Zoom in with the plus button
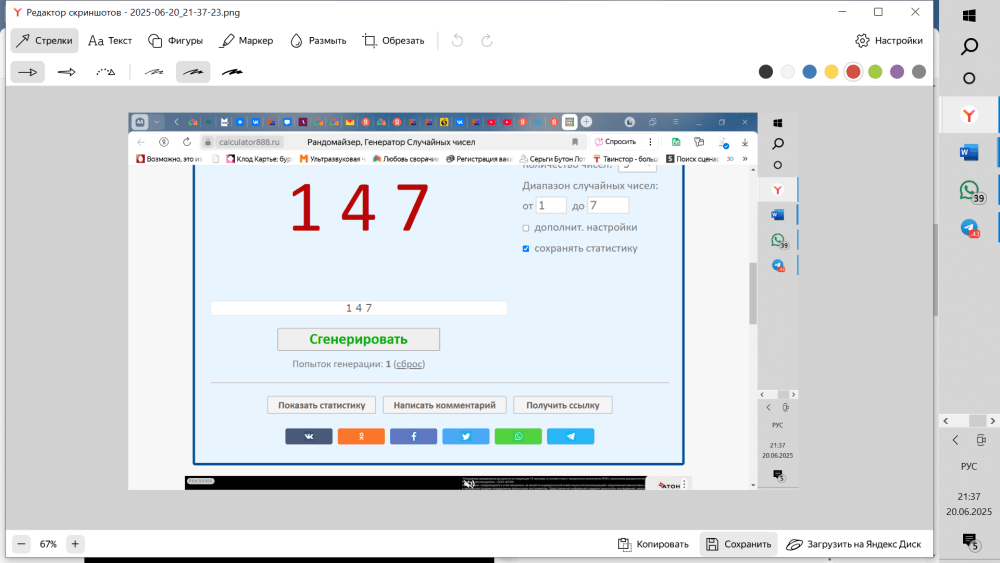1000x563 pixels. 75,544
